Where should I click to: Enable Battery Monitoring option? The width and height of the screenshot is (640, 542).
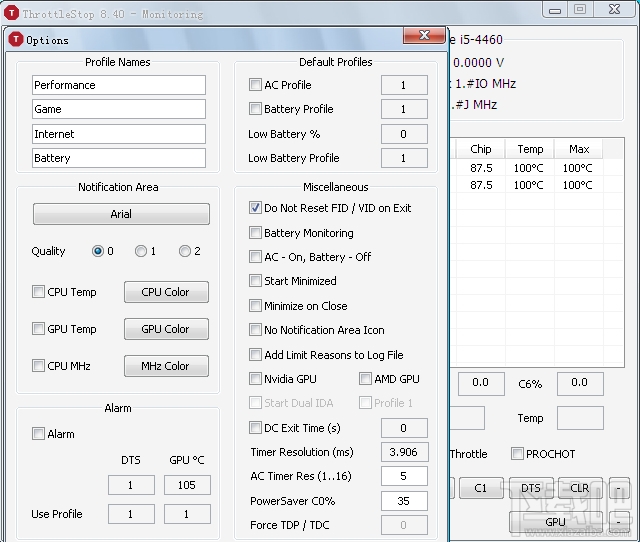[256, 233]
